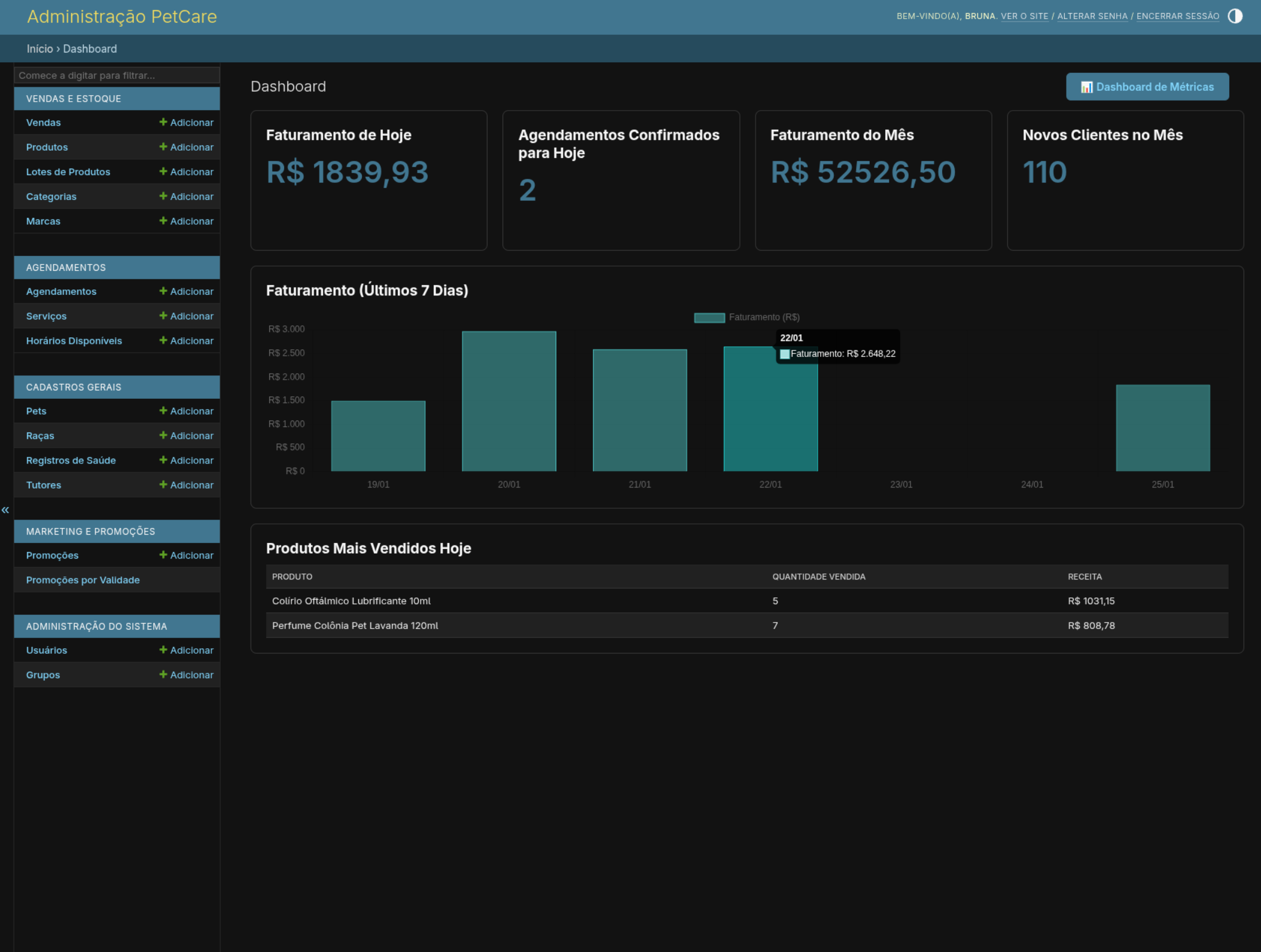Click the plus icon beside Serviços
The height and width of the screenshot is (952, 1261).
click(163, 316)
